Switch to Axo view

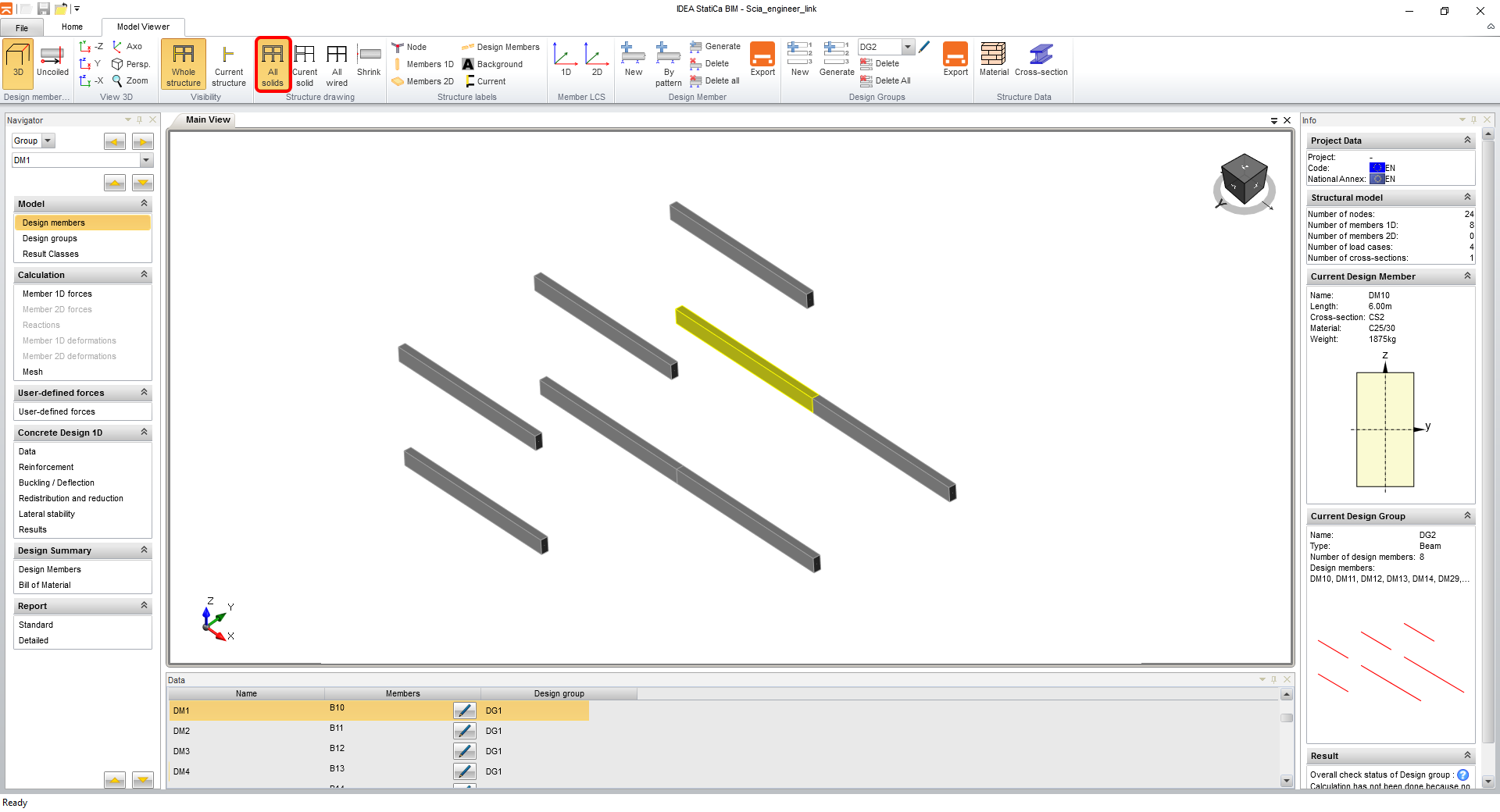click(x=127, y=47)
